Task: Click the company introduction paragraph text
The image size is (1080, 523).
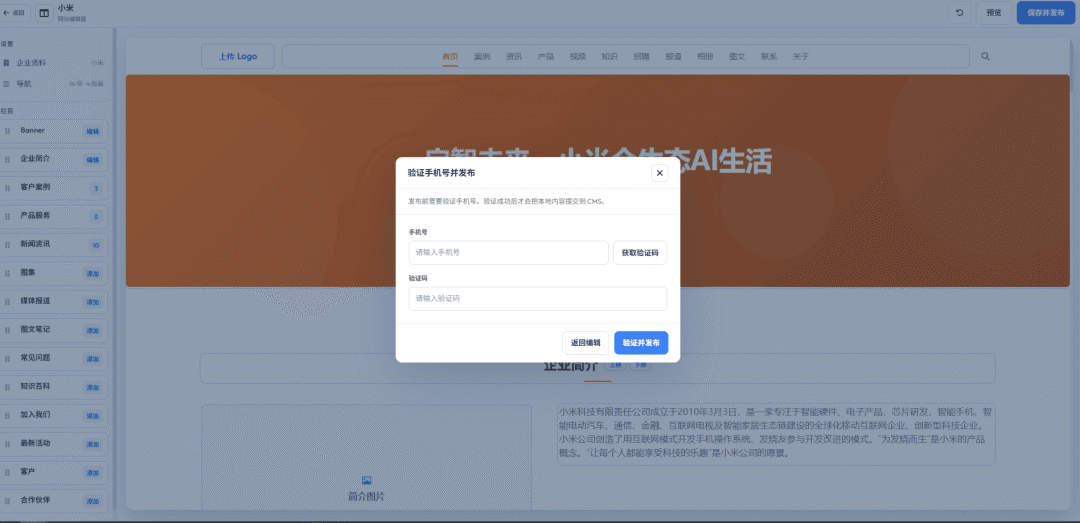Action: [x=776, y=433]
